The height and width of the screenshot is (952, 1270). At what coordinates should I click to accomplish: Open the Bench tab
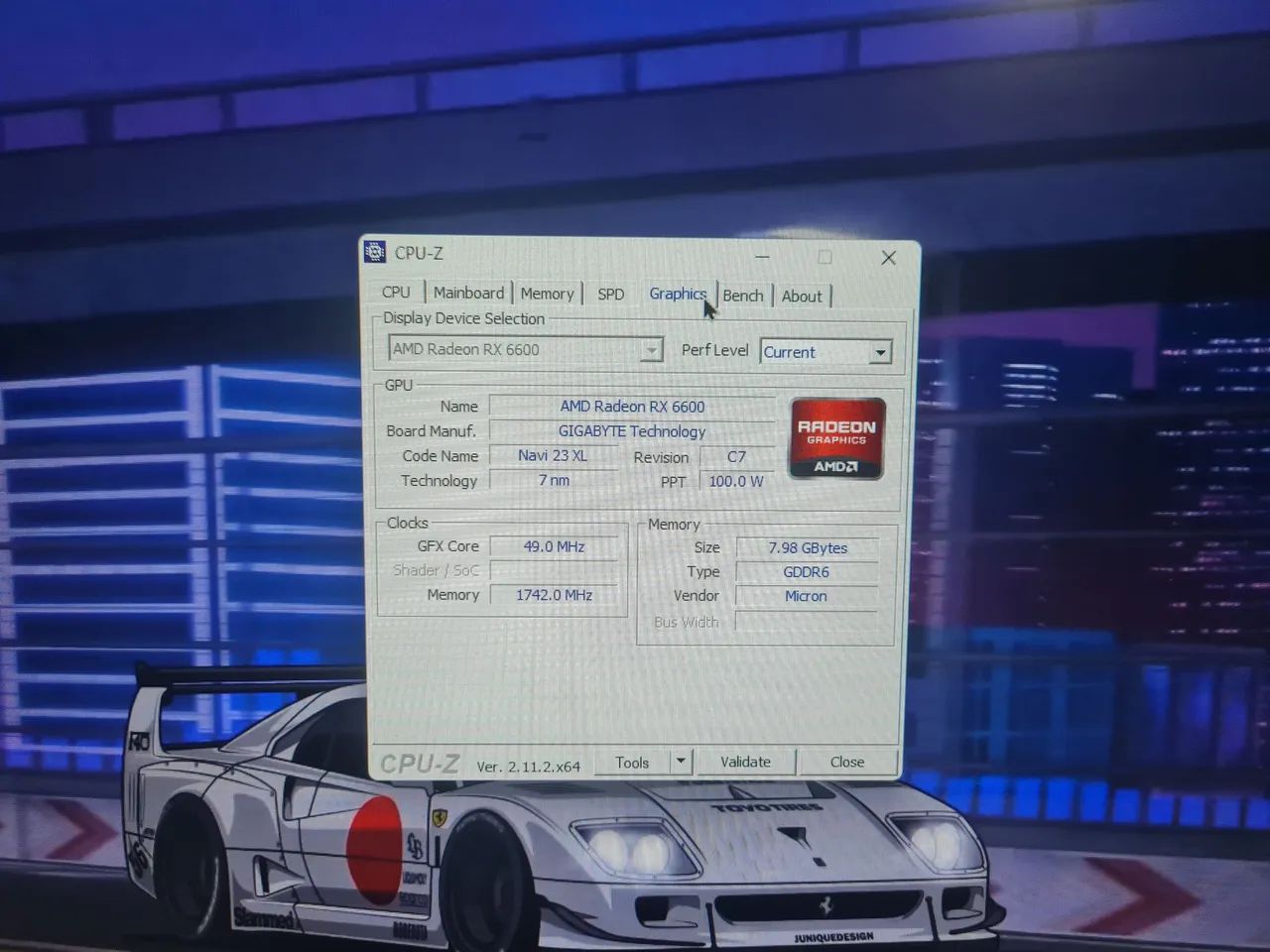tap(743, 296)
